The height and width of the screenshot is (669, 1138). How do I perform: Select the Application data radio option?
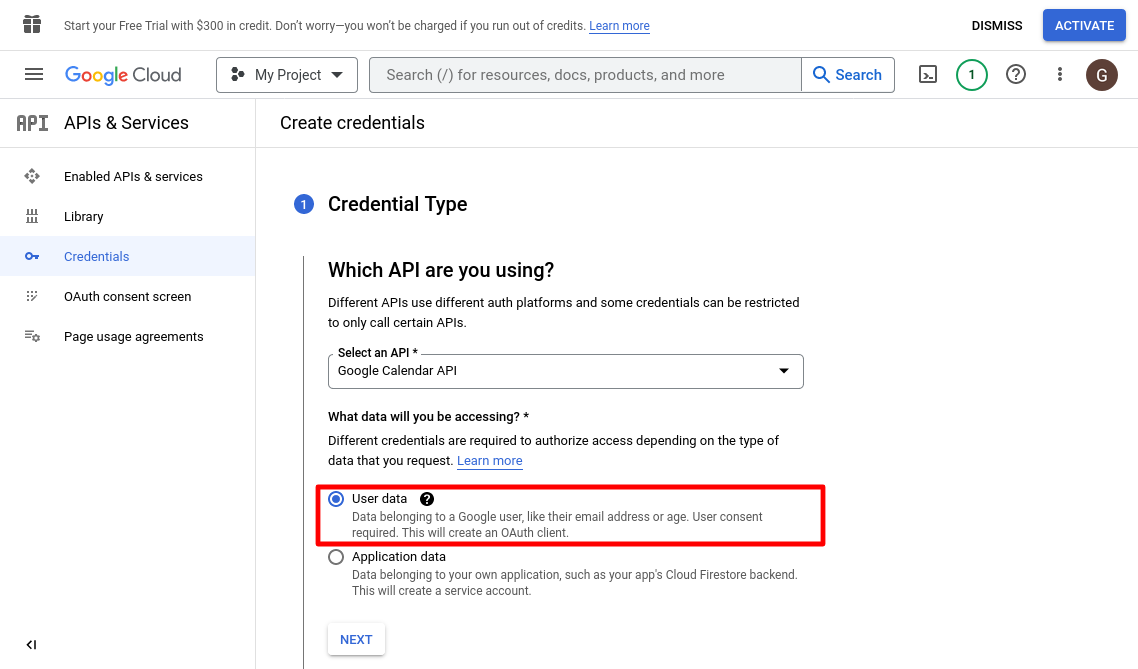coord(336,557)
